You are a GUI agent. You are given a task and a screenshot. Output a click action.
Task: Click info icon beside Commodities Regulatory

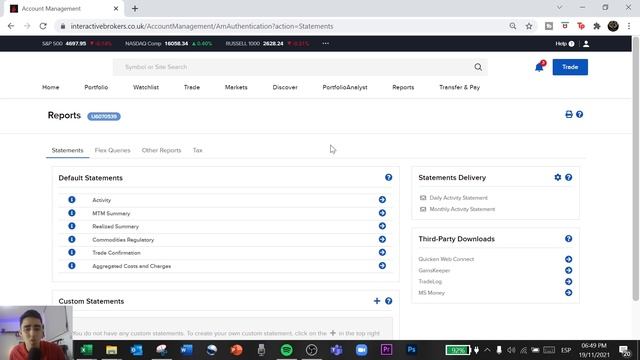coord(72,239)
